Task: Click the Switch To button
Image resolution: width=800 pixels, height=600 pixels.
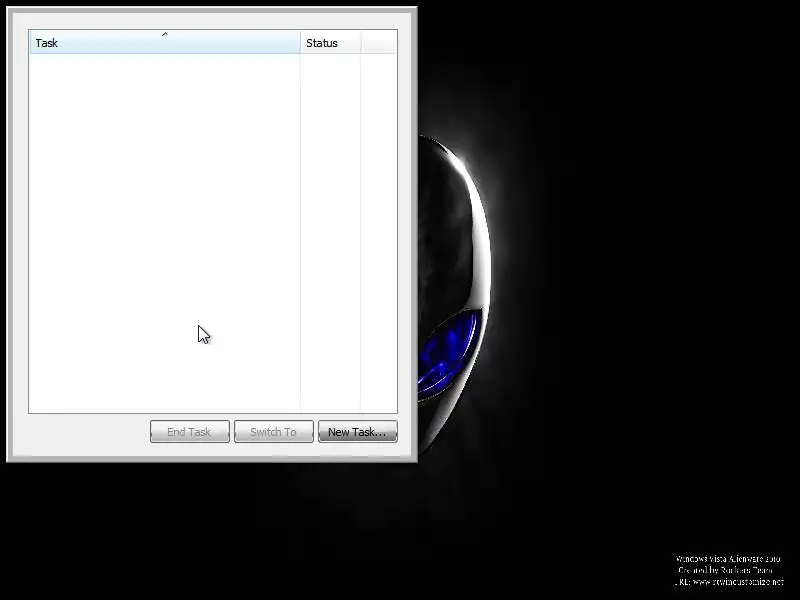Action: pyautogui.click(x=273, y=432)
